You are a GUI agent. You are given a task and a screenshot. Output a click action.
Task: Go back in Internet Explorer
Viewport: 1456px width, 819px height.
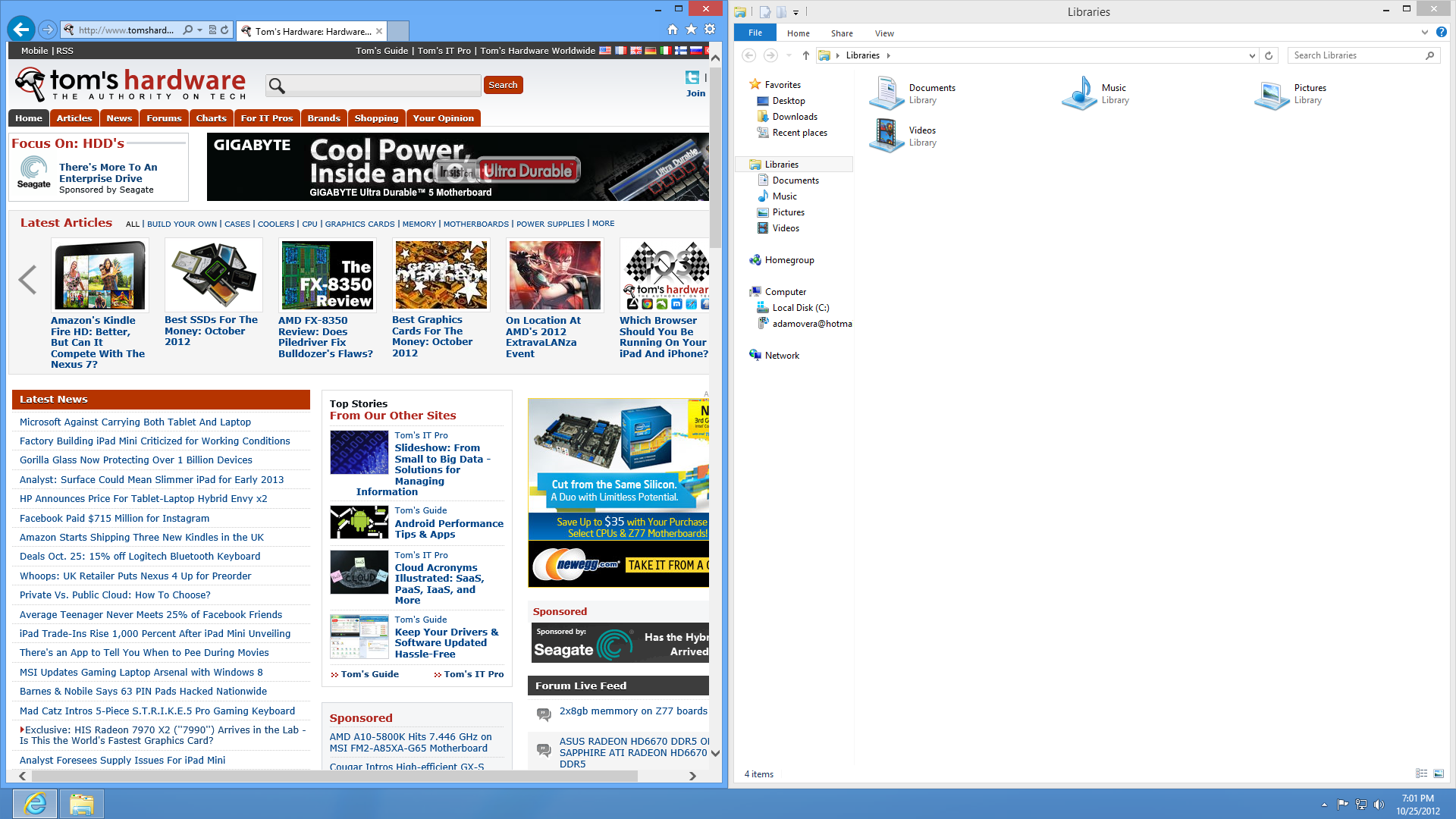[x=21, y=30]
